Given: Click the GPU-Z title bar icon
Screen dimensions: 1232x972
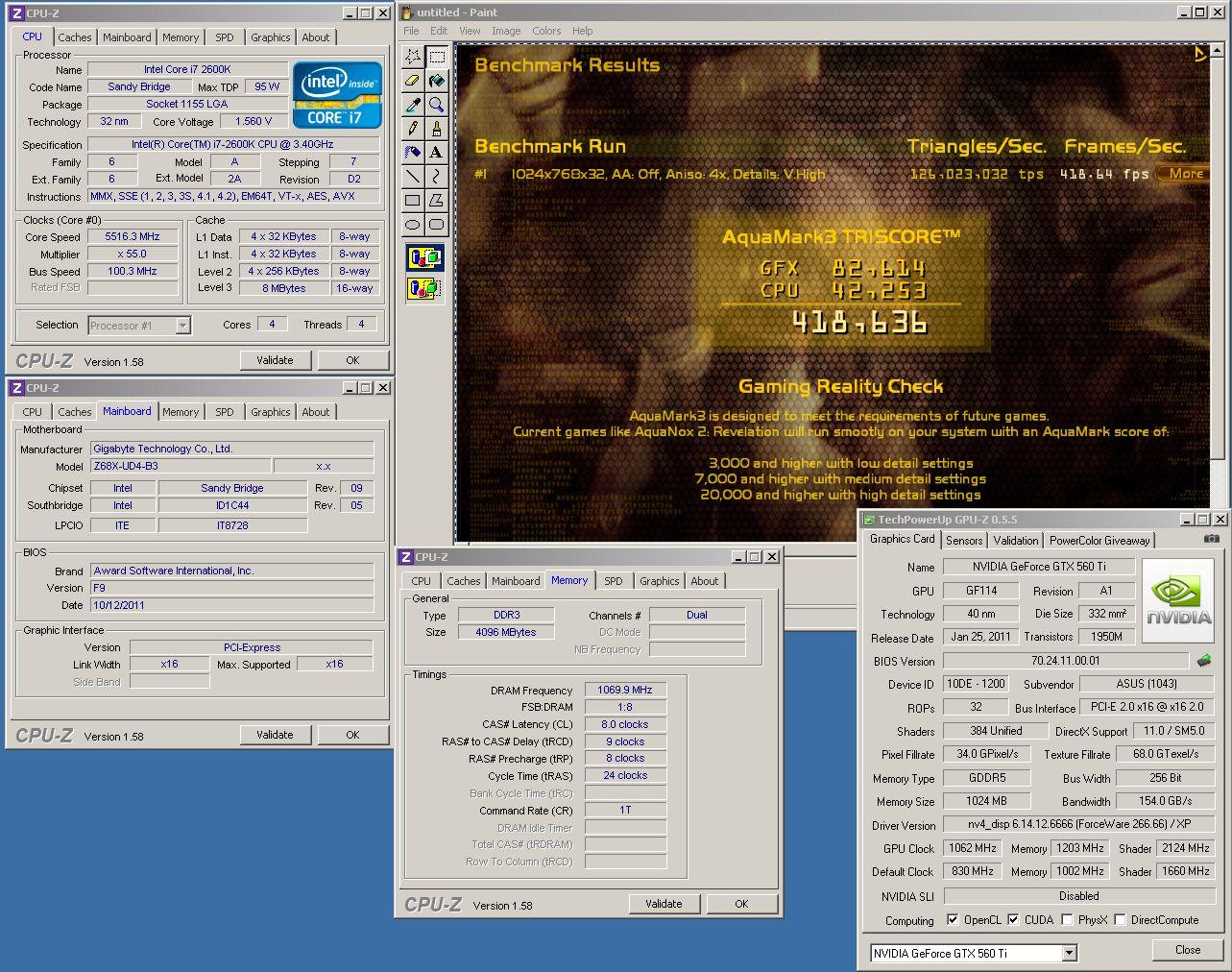Looking at the screenshot, I should [x=869, y=519].
